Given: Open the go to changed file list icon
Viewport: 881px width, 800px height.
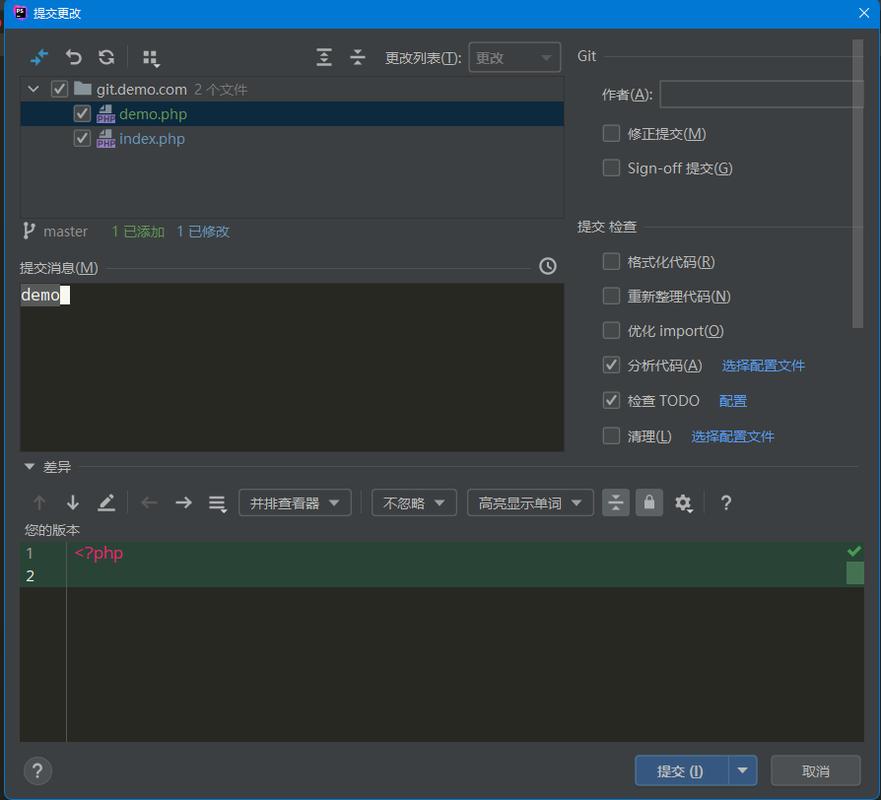Looking at the screenshot, I should click(x=217, y=504).
